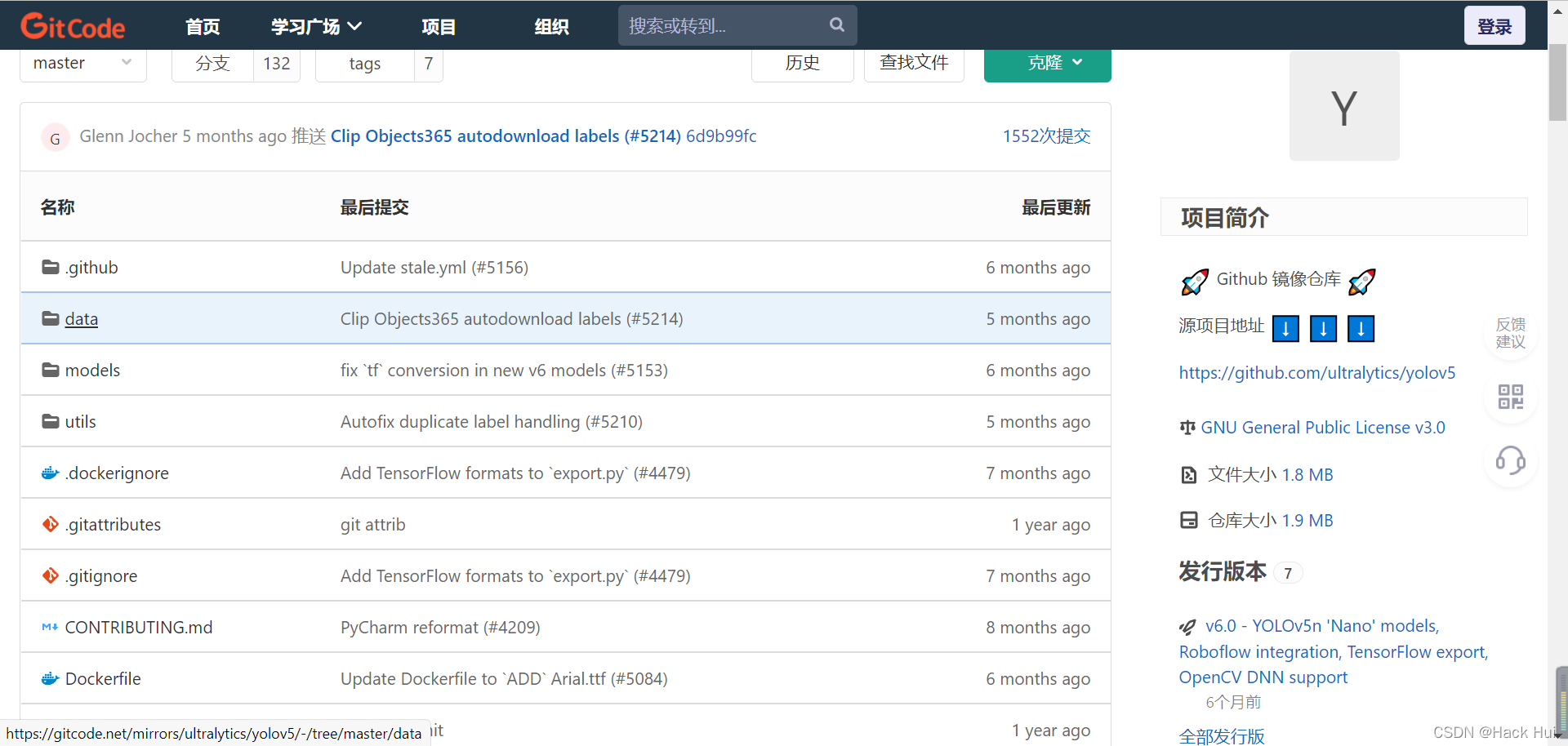The height and width of the screenshot is (746, 1568).
Task: Open 'Update Dockerfile to ADD Arial.ttf' commit
Action: [x=504, y=679]
